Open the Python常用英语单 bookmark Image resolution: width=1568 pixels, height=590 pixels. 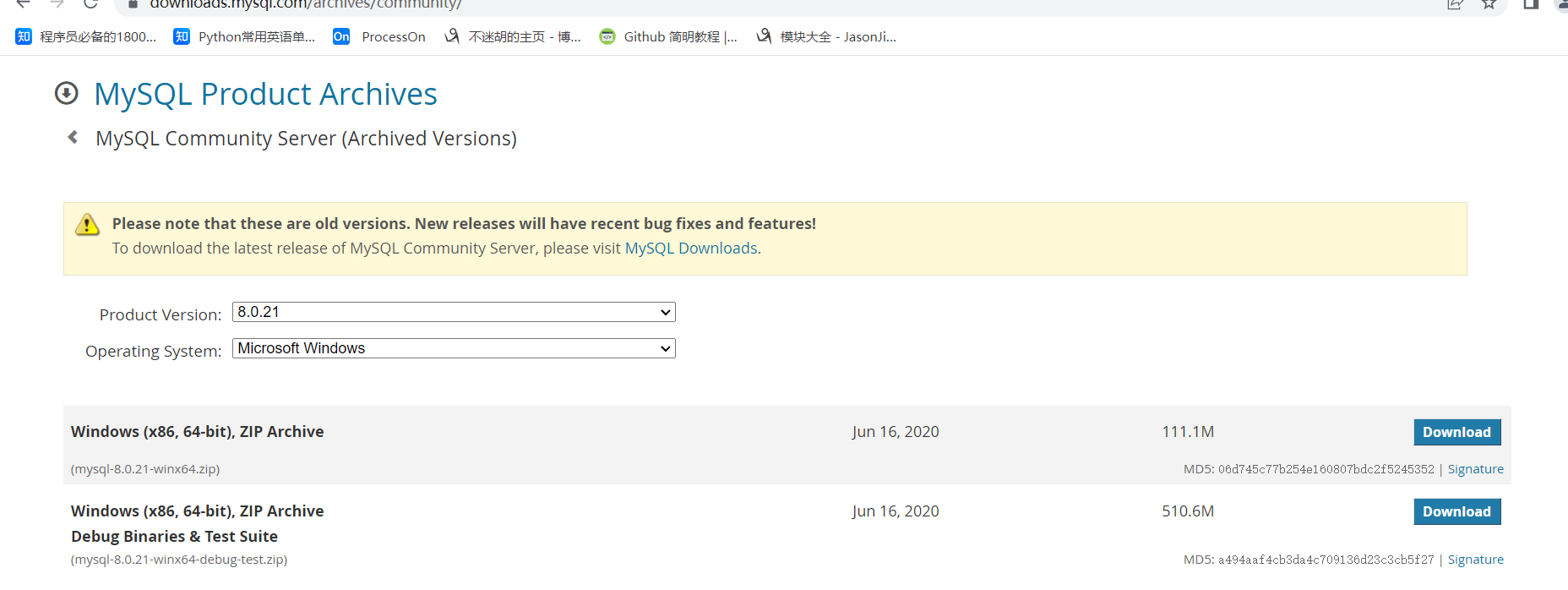tap(244, 36)
